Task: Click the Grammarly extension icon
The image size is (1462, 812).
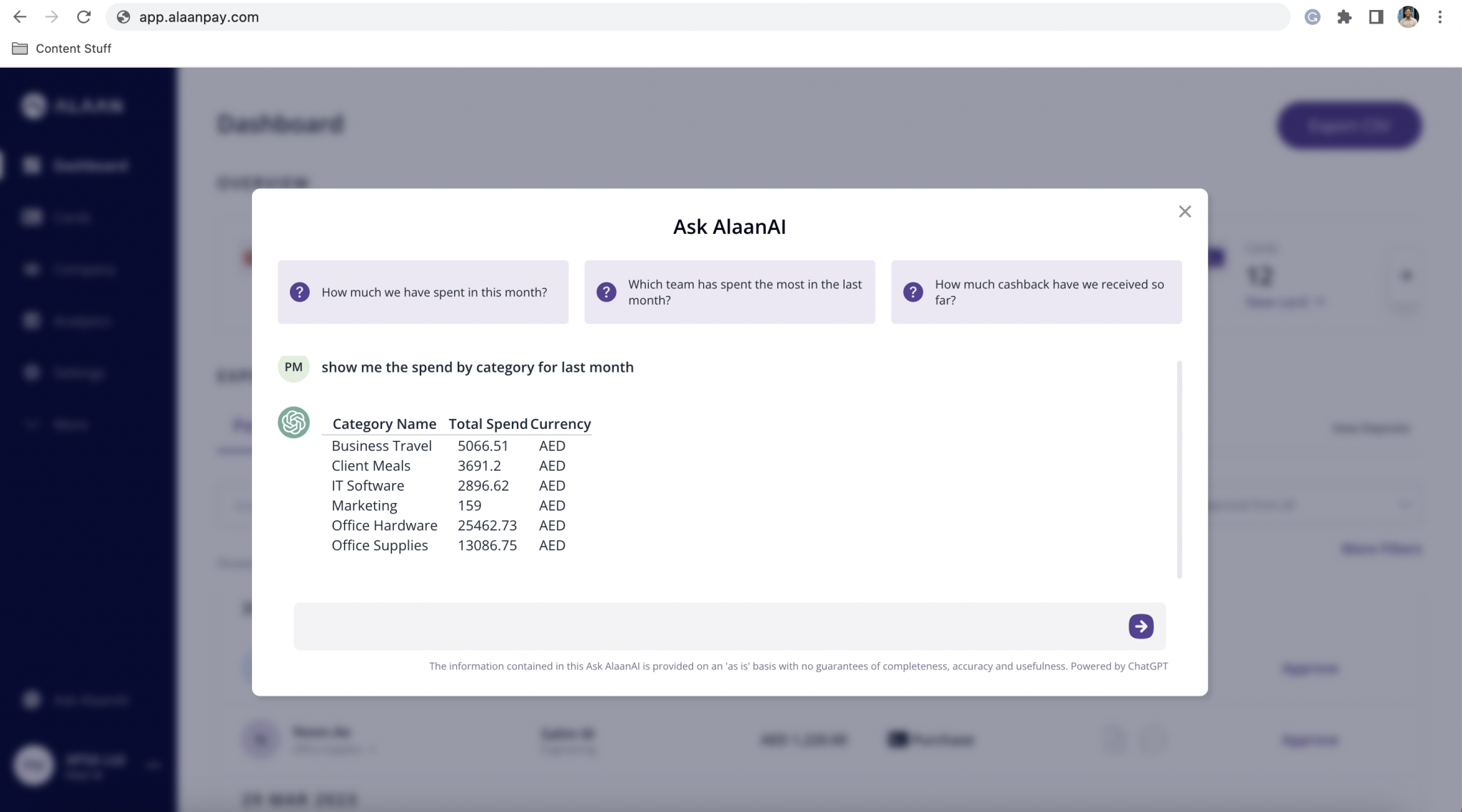Action: coord(1312,17)
